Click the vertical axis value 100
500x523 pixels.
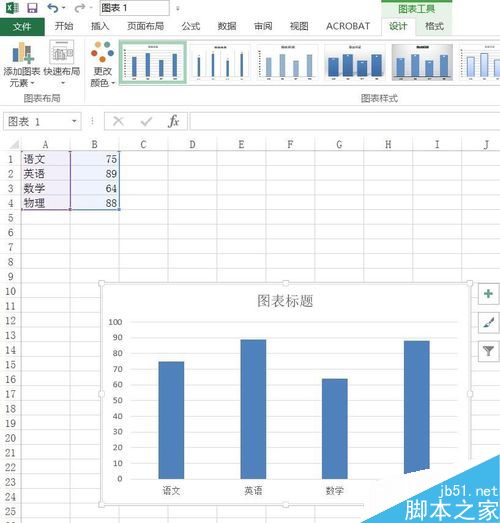115,322
